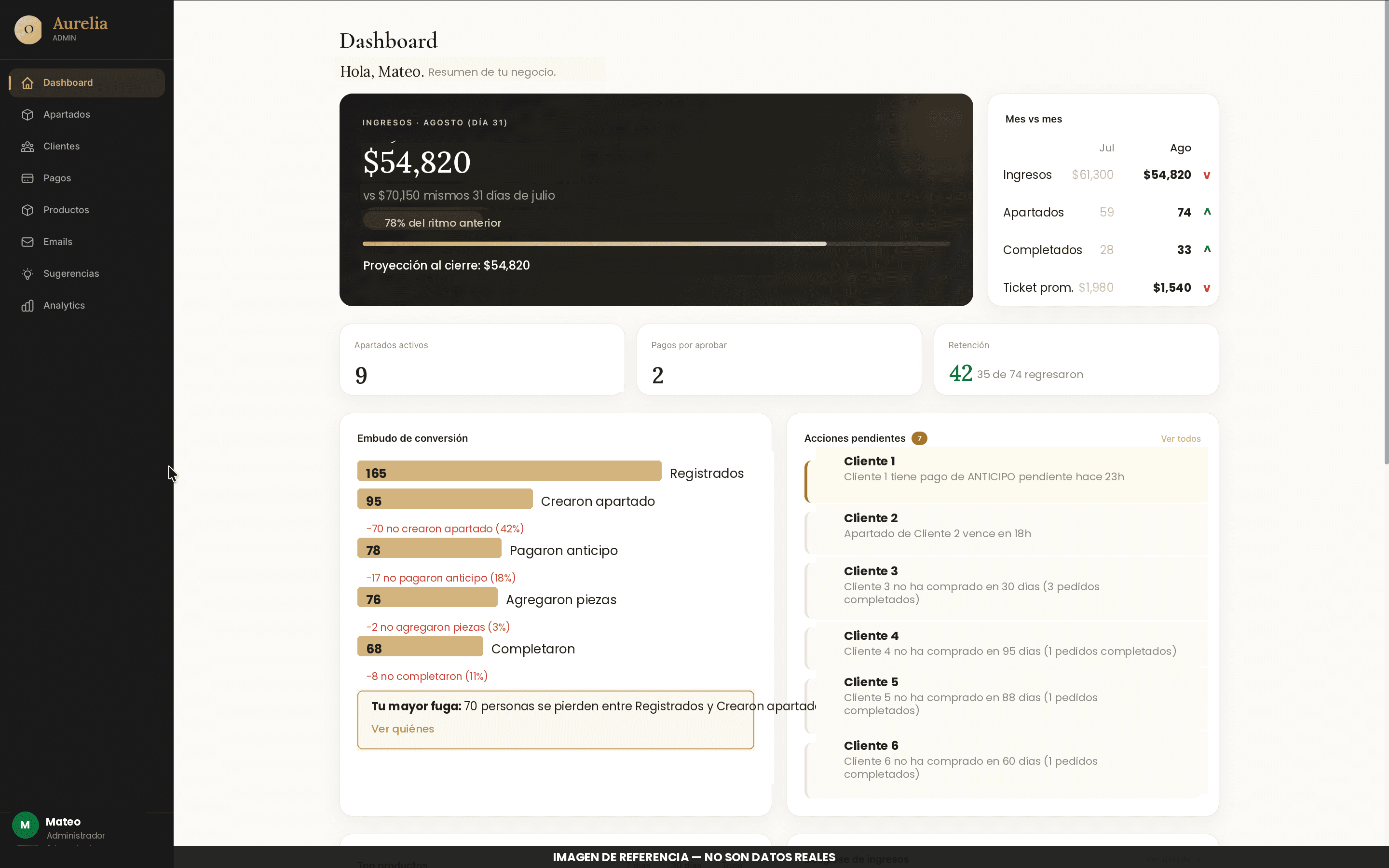The image size is (1389, 868).
Task: Click the Productos package icon
Action: [x=27, y=210]
